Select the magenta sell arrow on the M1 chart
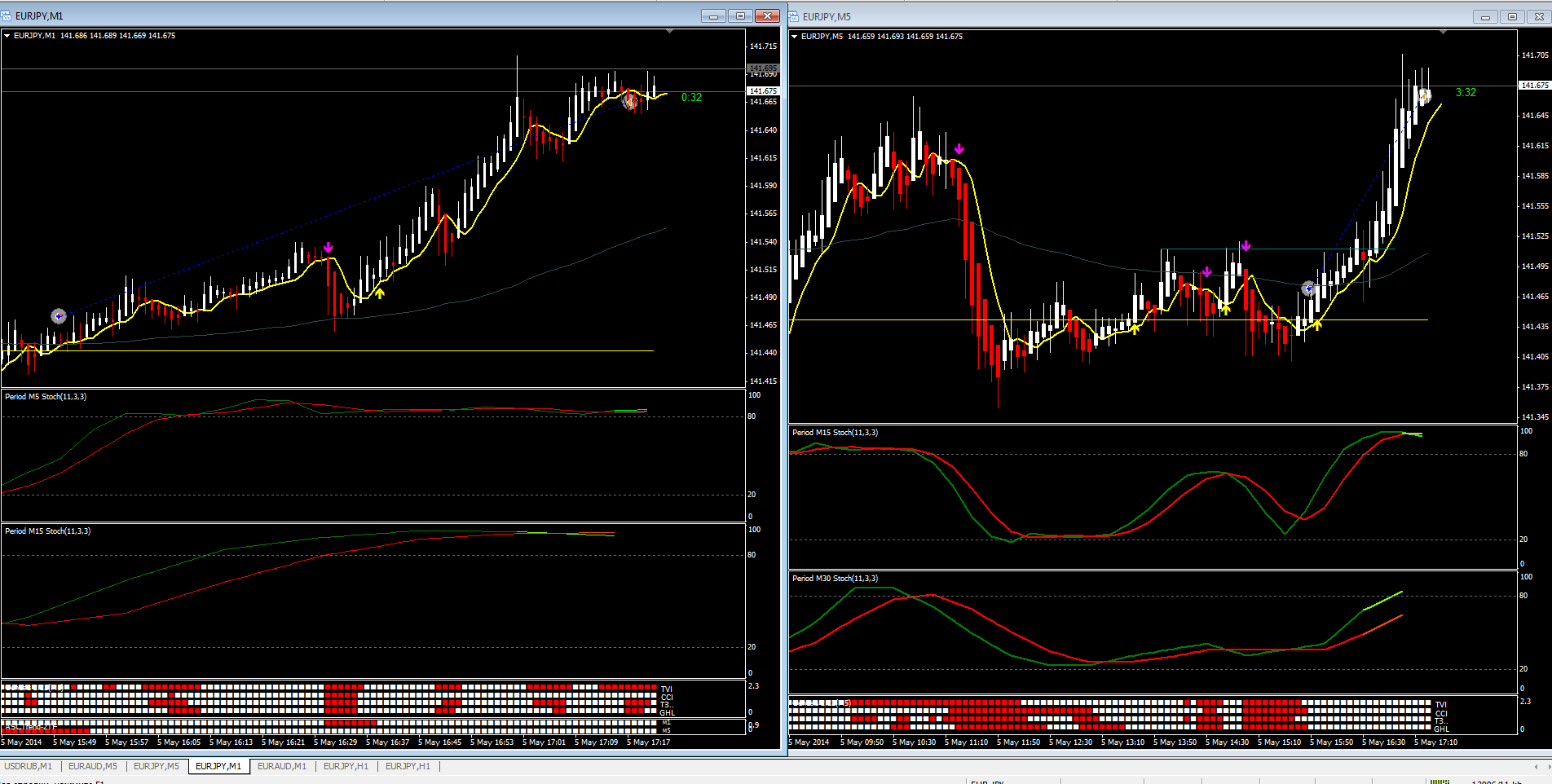 point(328,248)
